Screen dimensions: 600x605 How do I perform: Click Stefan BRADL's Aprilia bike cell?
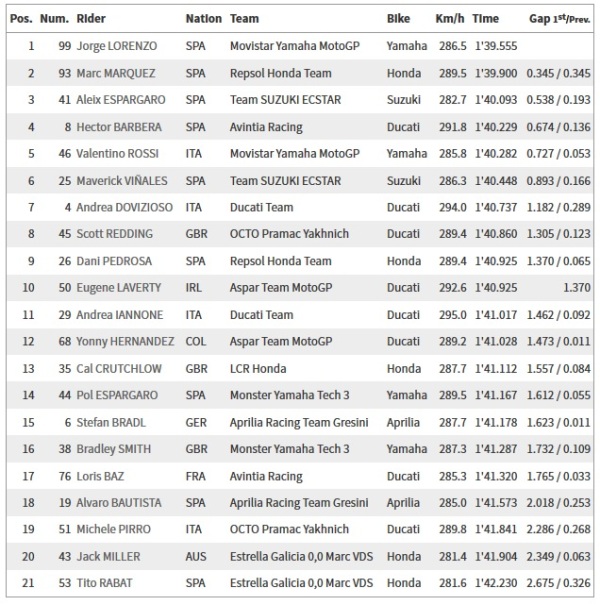[x=402, y=422]
